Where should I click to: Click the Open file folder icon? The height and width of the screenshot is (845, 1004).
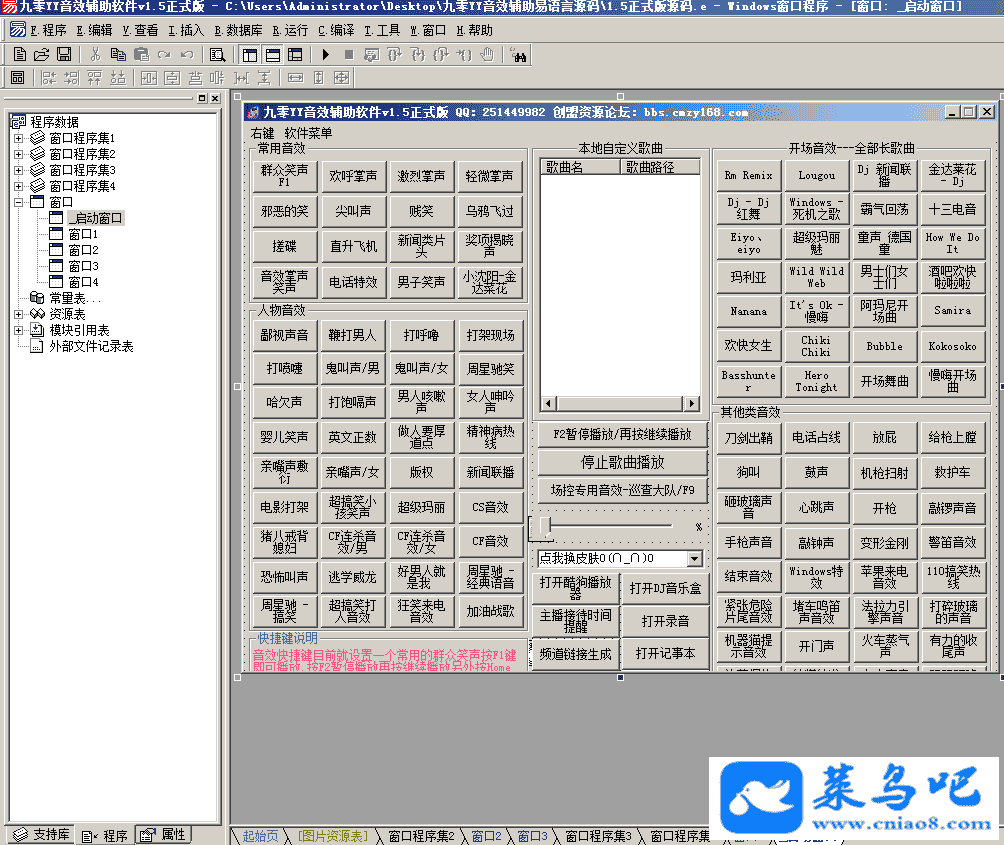41,54
